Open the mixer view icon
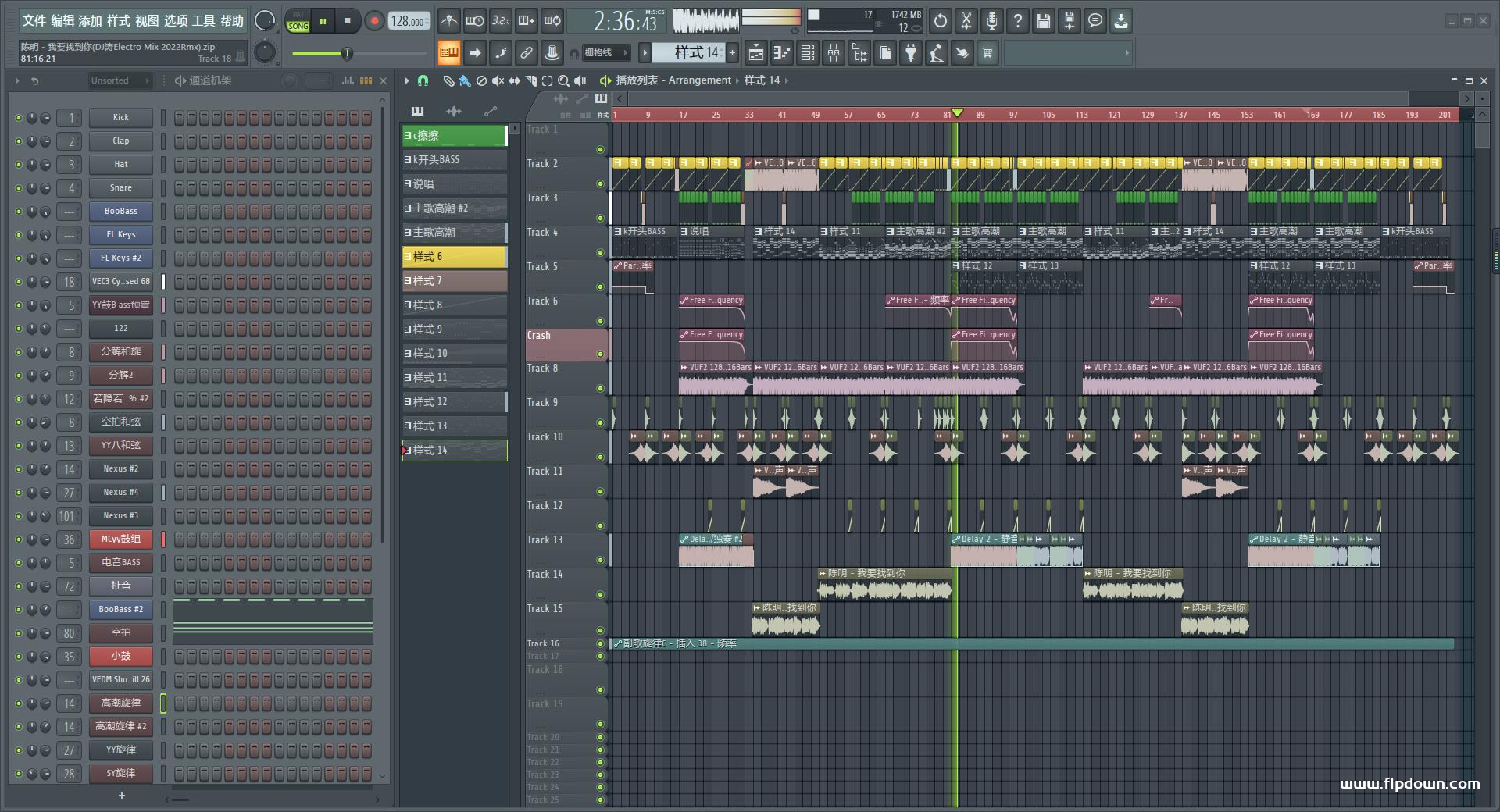 click(834, 53)
